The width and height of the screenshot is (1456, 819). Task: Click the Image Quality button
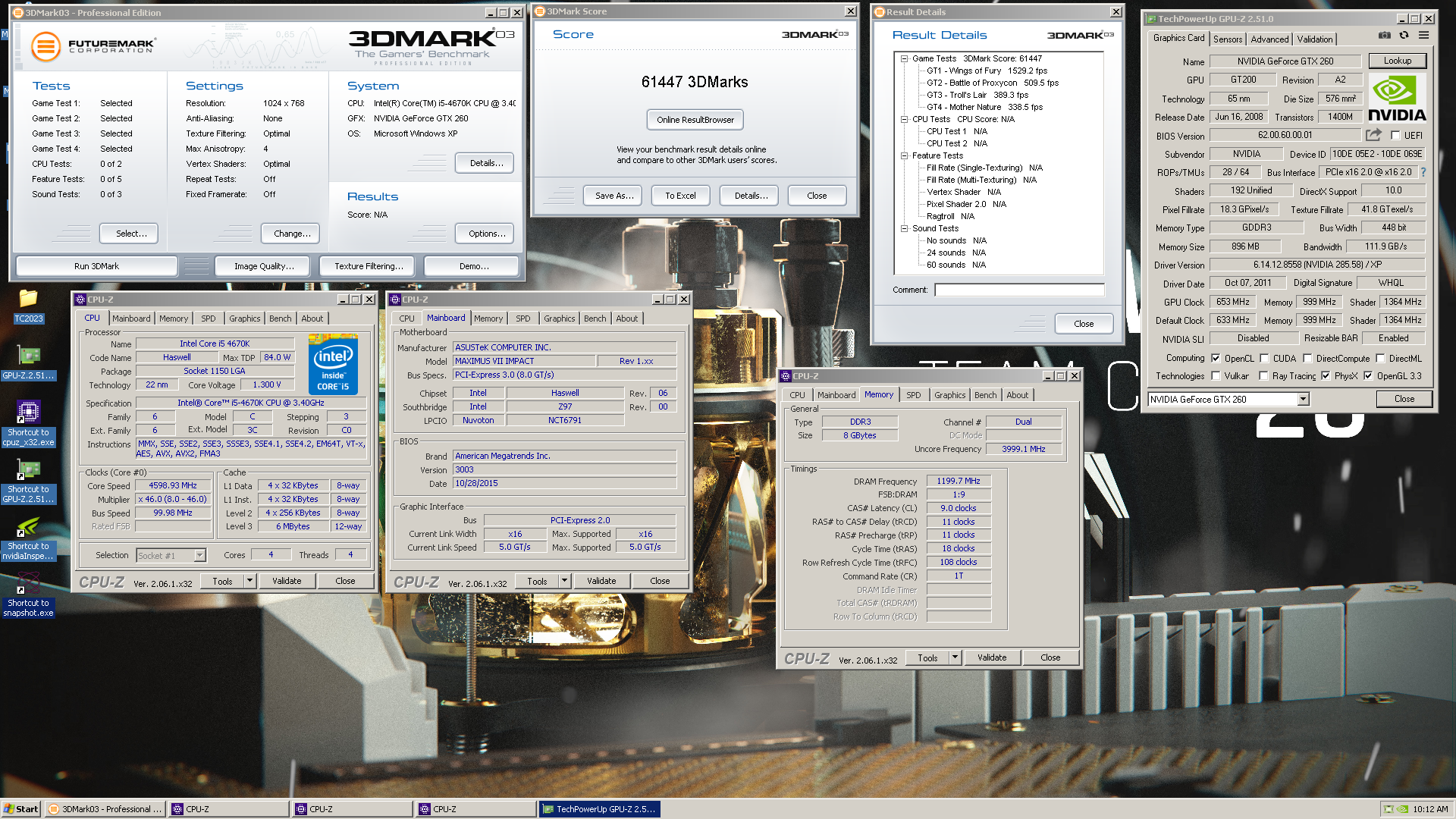264,266
